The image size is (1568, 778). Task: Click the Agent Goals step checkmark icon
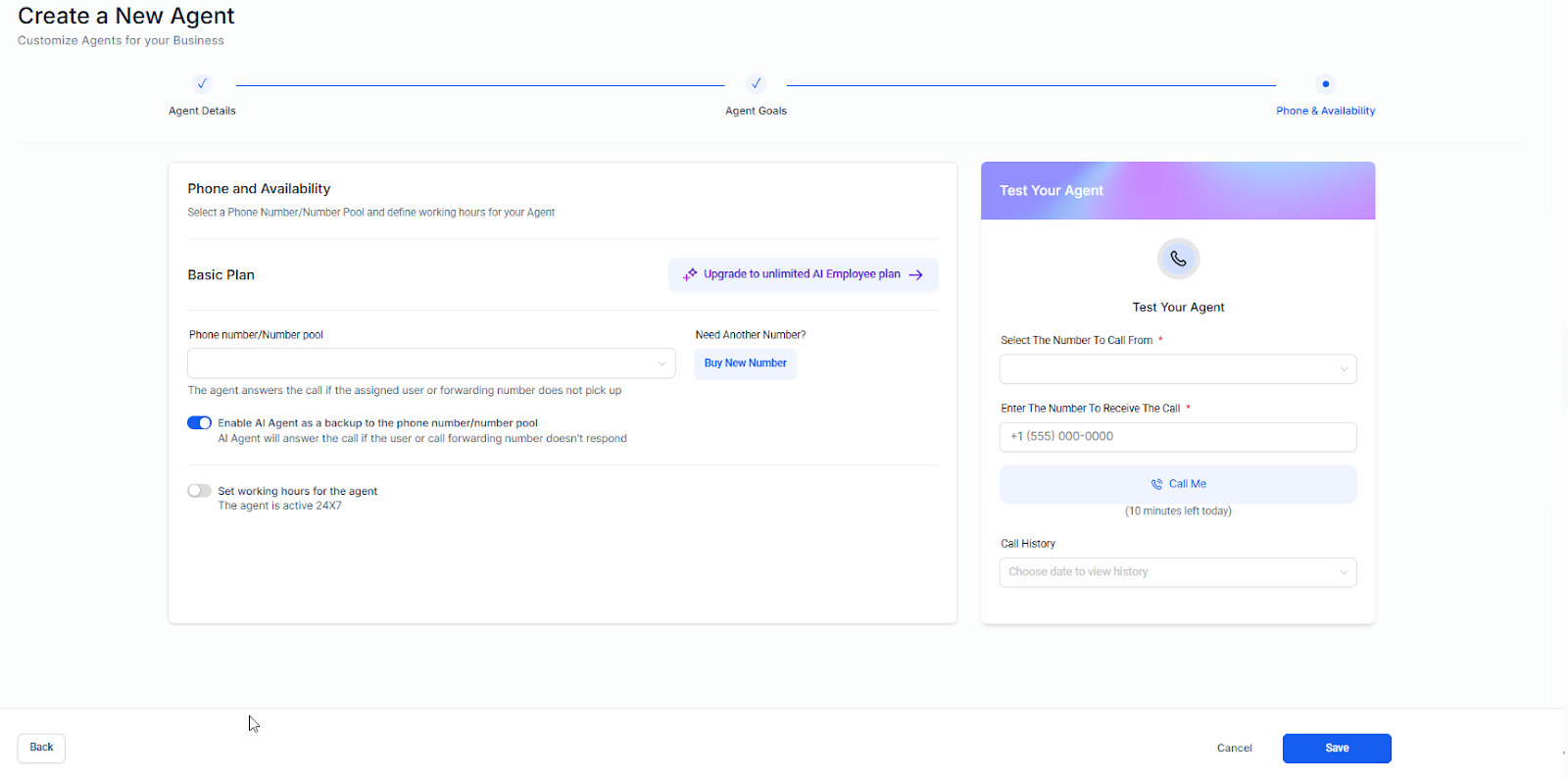756,84
